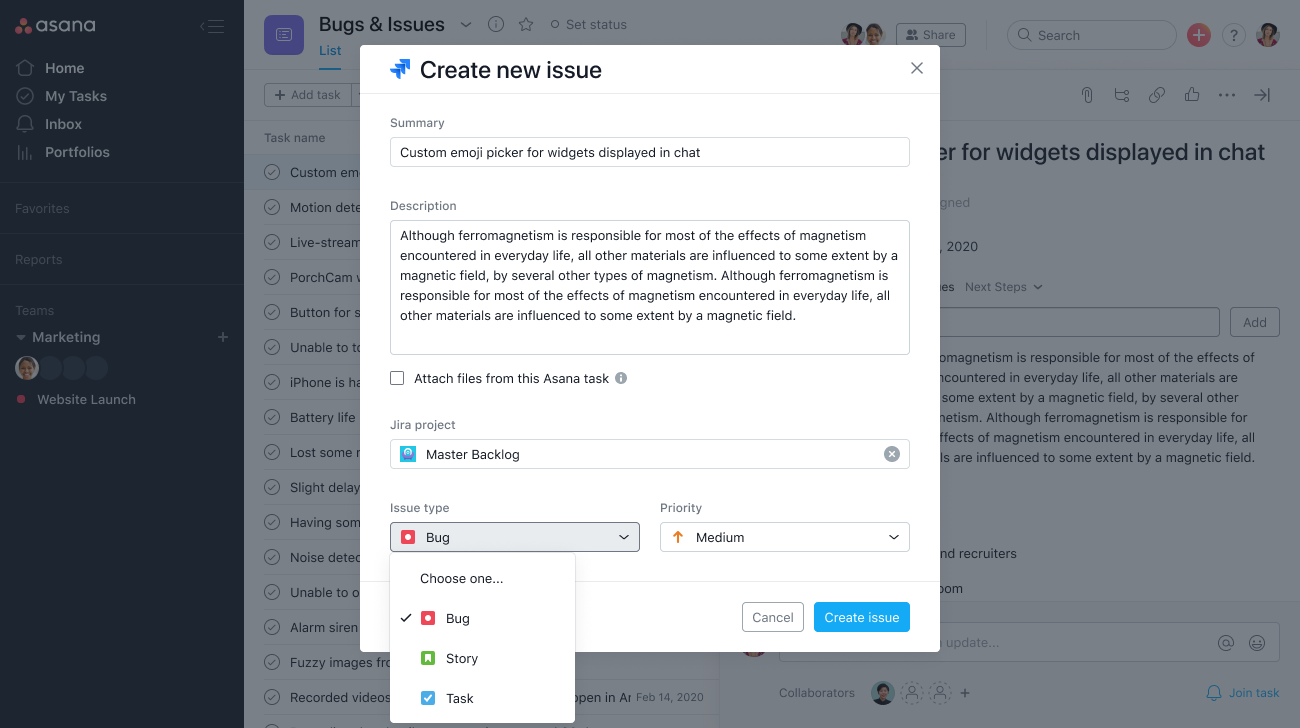Image resolution: width=1300 pixels, height=728 pixels.
Task: Check off the iPhone task row
Action: pos(272,382)
